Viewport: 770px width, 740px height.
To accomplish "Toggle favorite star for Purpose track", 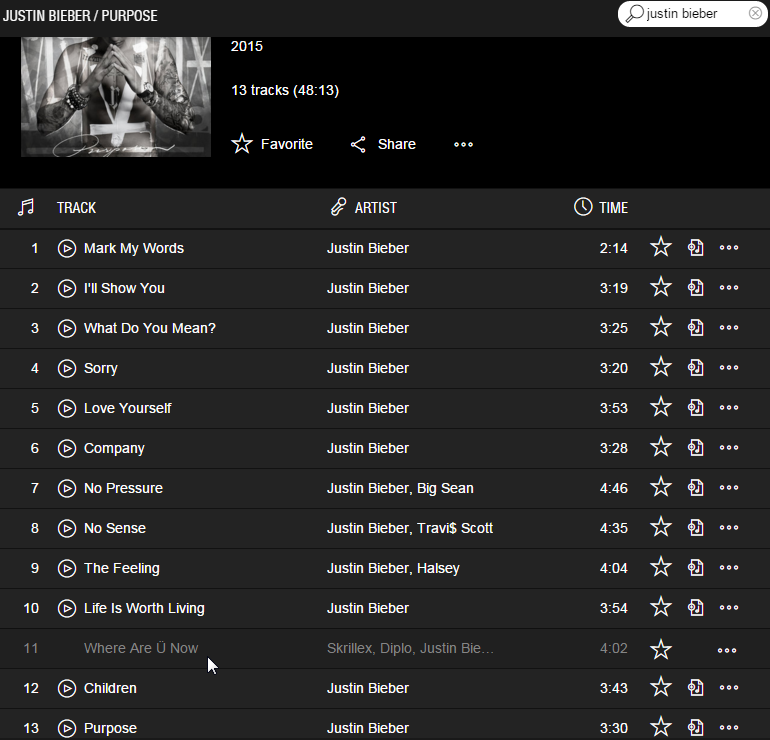I will tap(661, 727).
